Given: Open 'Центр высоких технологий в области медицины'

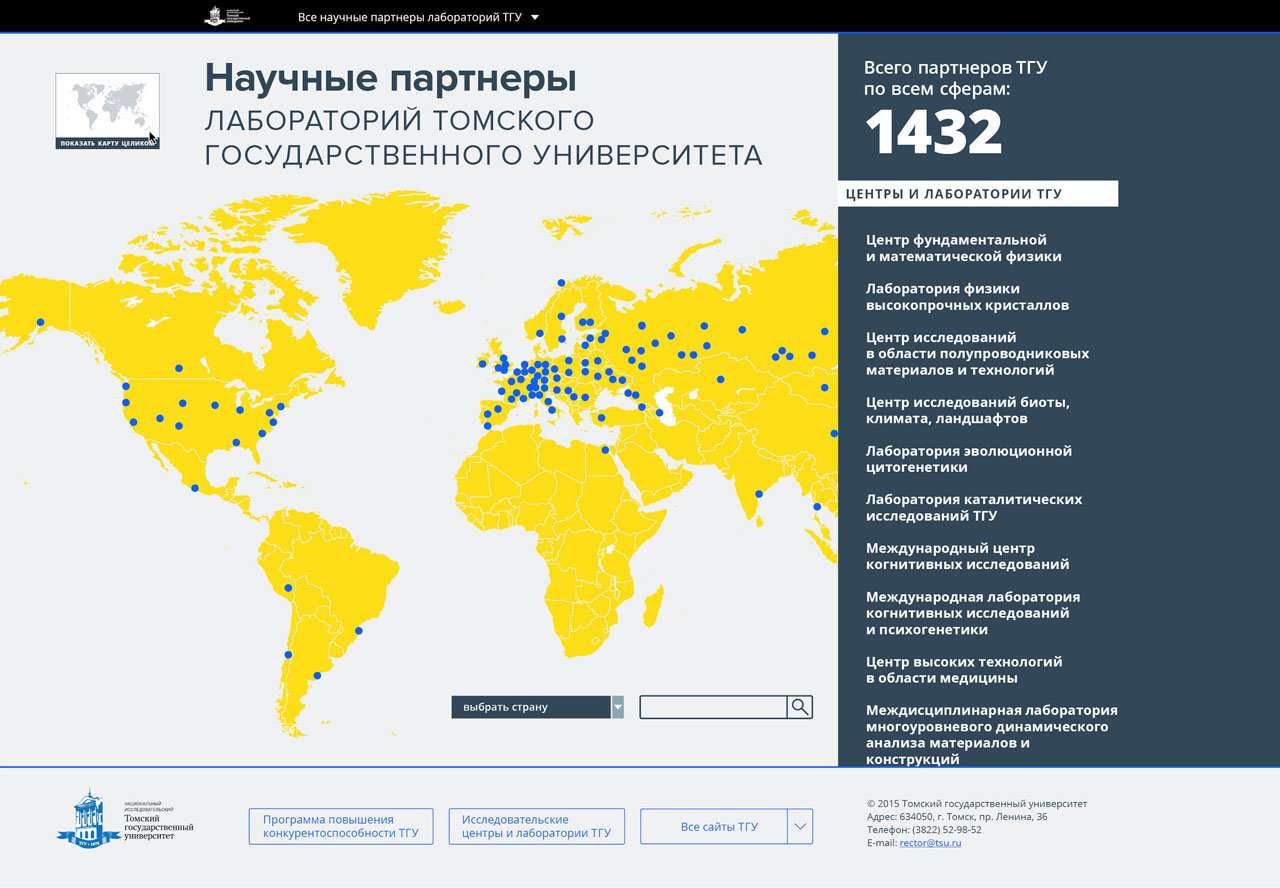Looking at the screenshot, I should tap(964, 670).
